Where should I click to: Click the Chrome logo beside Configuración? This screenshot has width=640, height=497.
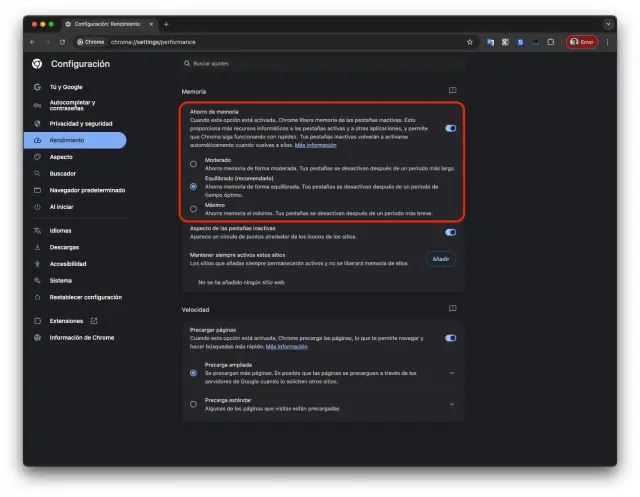(x=37, y=64)
